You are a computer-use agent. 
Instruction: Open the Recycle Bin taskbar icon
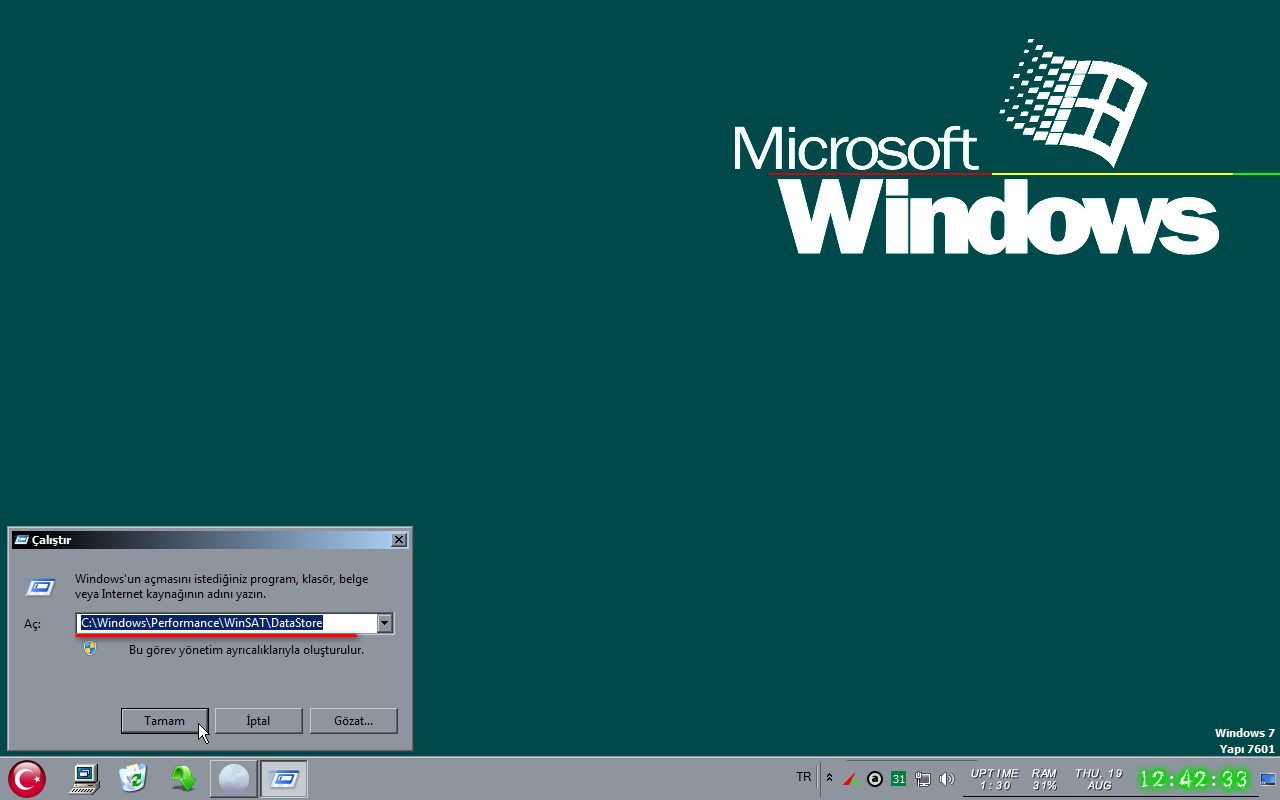pos(133,778)
